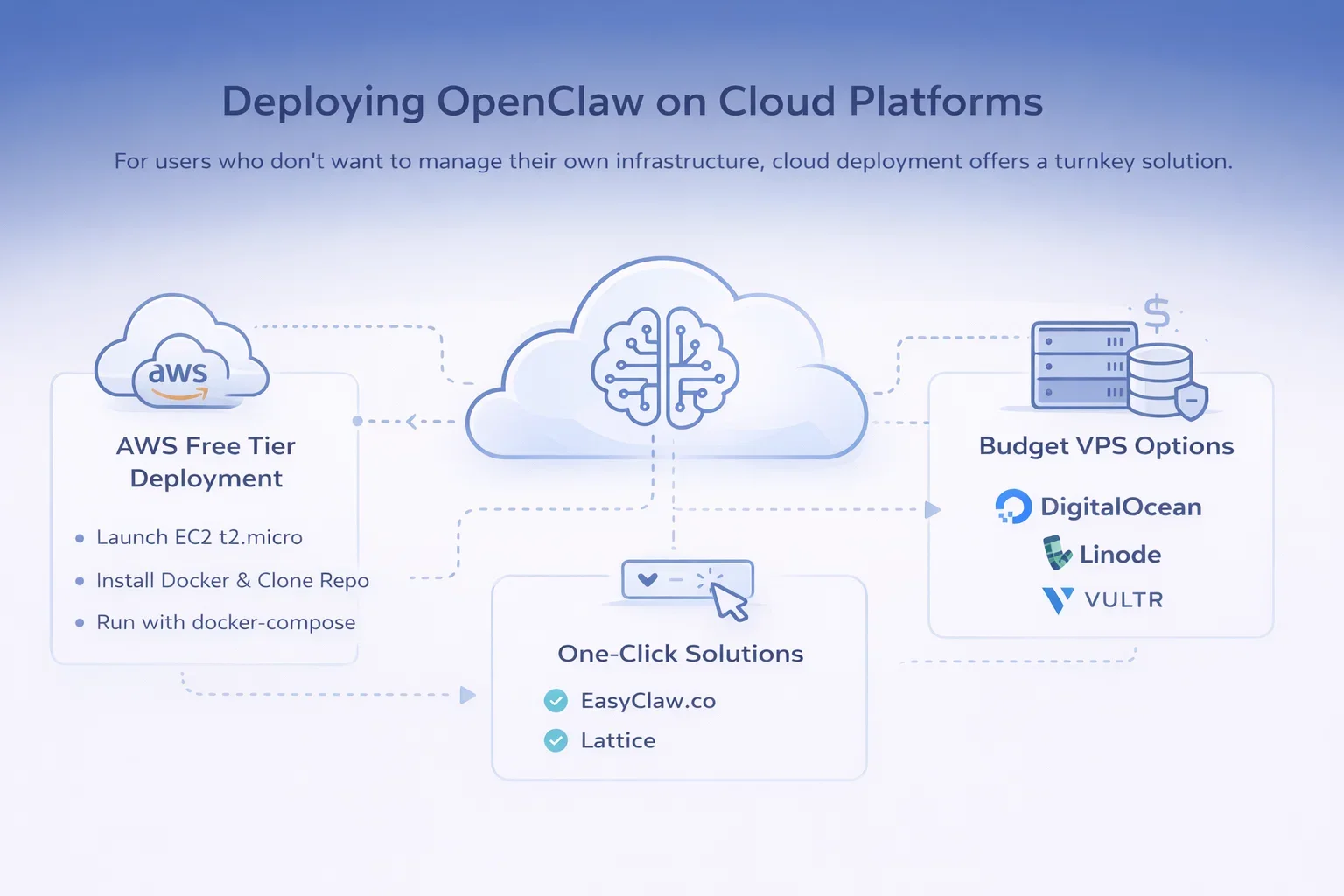1344x896 pixels.
Task: Select the Budget VPS Options heading
Action: click(1106, 446)
